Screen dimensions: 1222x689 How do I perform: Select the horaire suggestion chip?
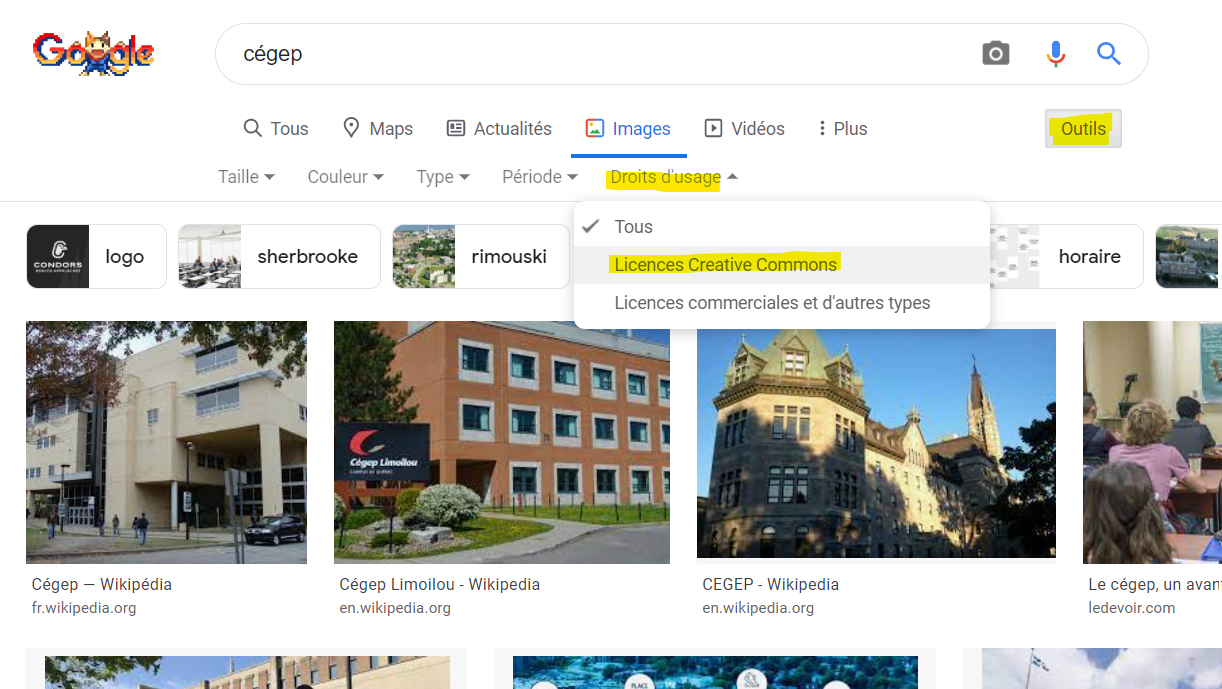point(1065,257)
